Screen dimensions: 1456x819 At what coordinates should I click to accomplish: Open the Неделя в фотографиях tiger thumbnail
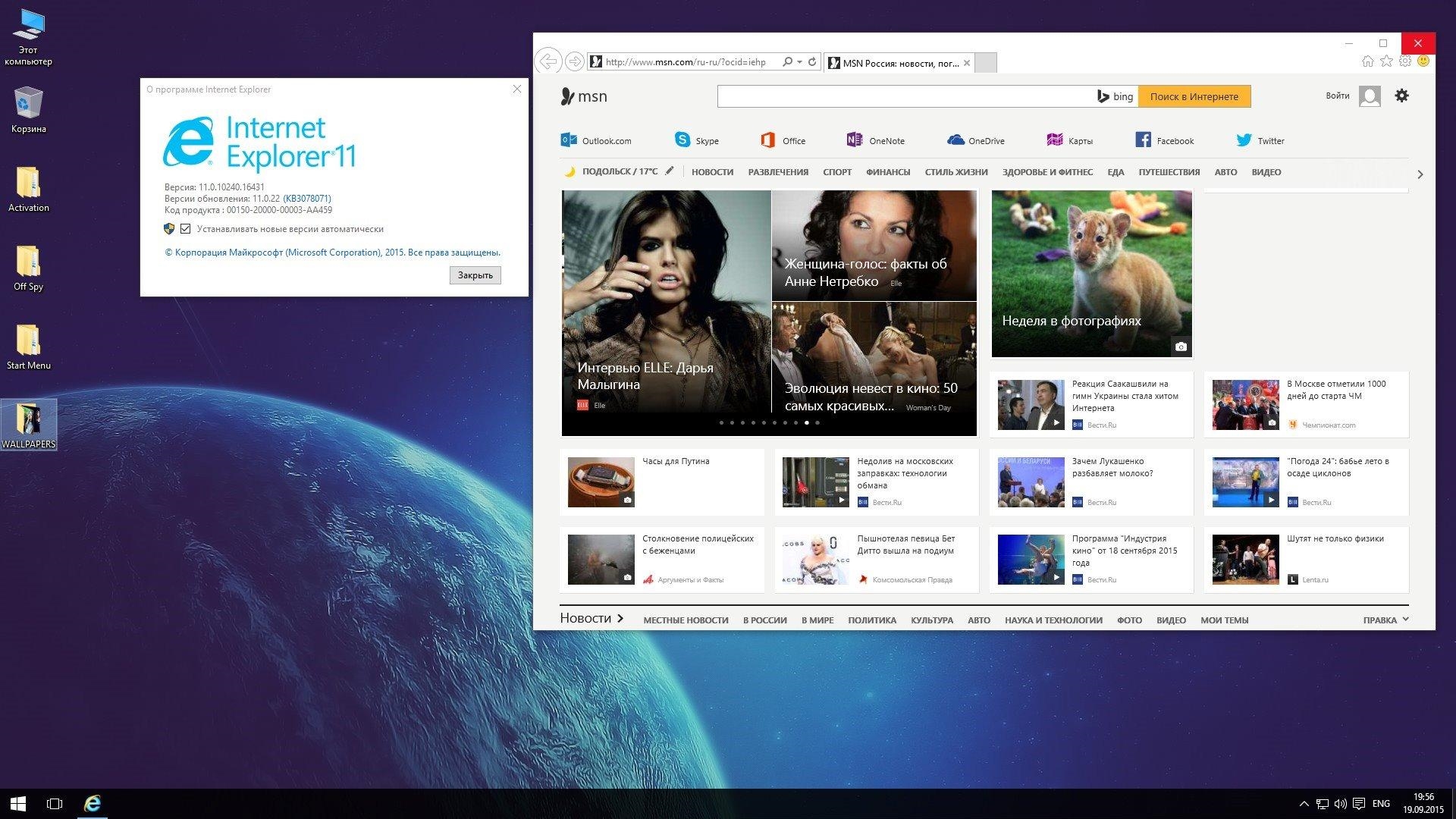tap(1091, 273)
